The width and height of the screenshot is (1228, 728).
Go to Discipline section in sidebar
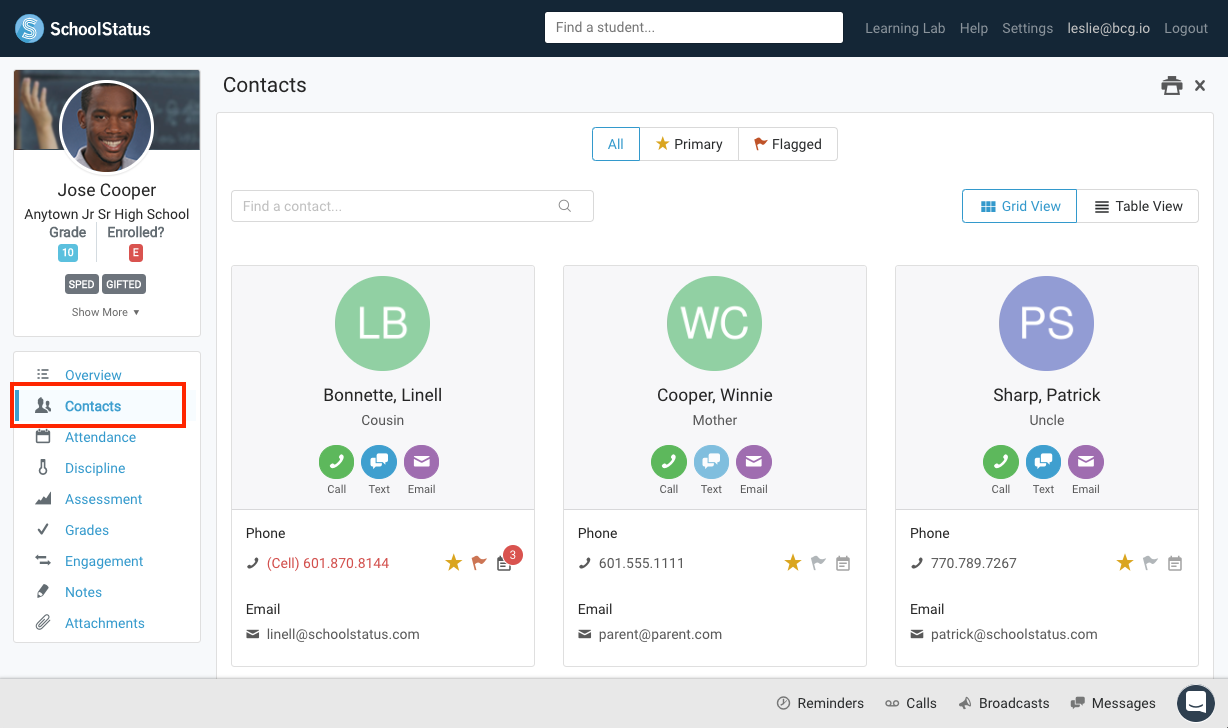coord(95,468)
